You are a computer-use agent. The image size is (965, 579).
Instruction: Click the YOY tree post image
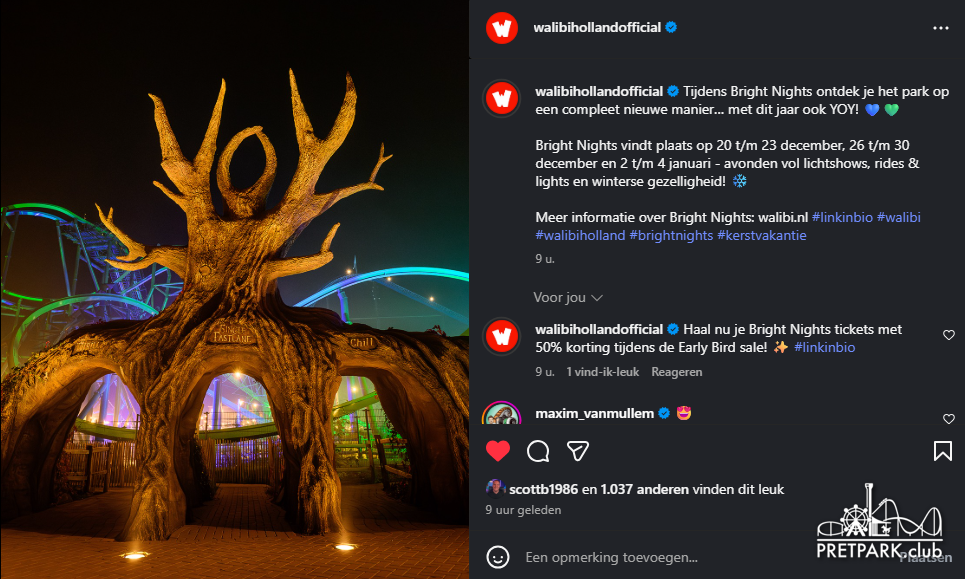(x=234, y=289)
